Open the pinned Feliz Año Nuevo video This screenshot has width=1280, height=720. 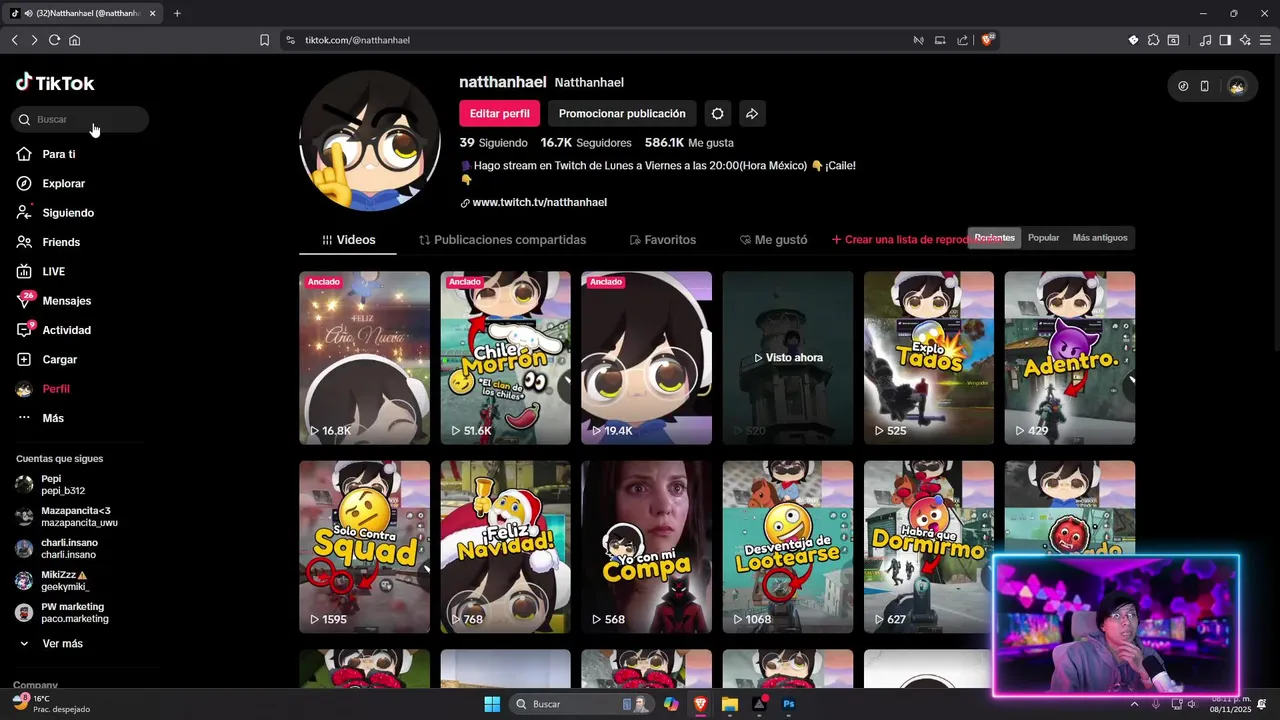tap(364, 358)
